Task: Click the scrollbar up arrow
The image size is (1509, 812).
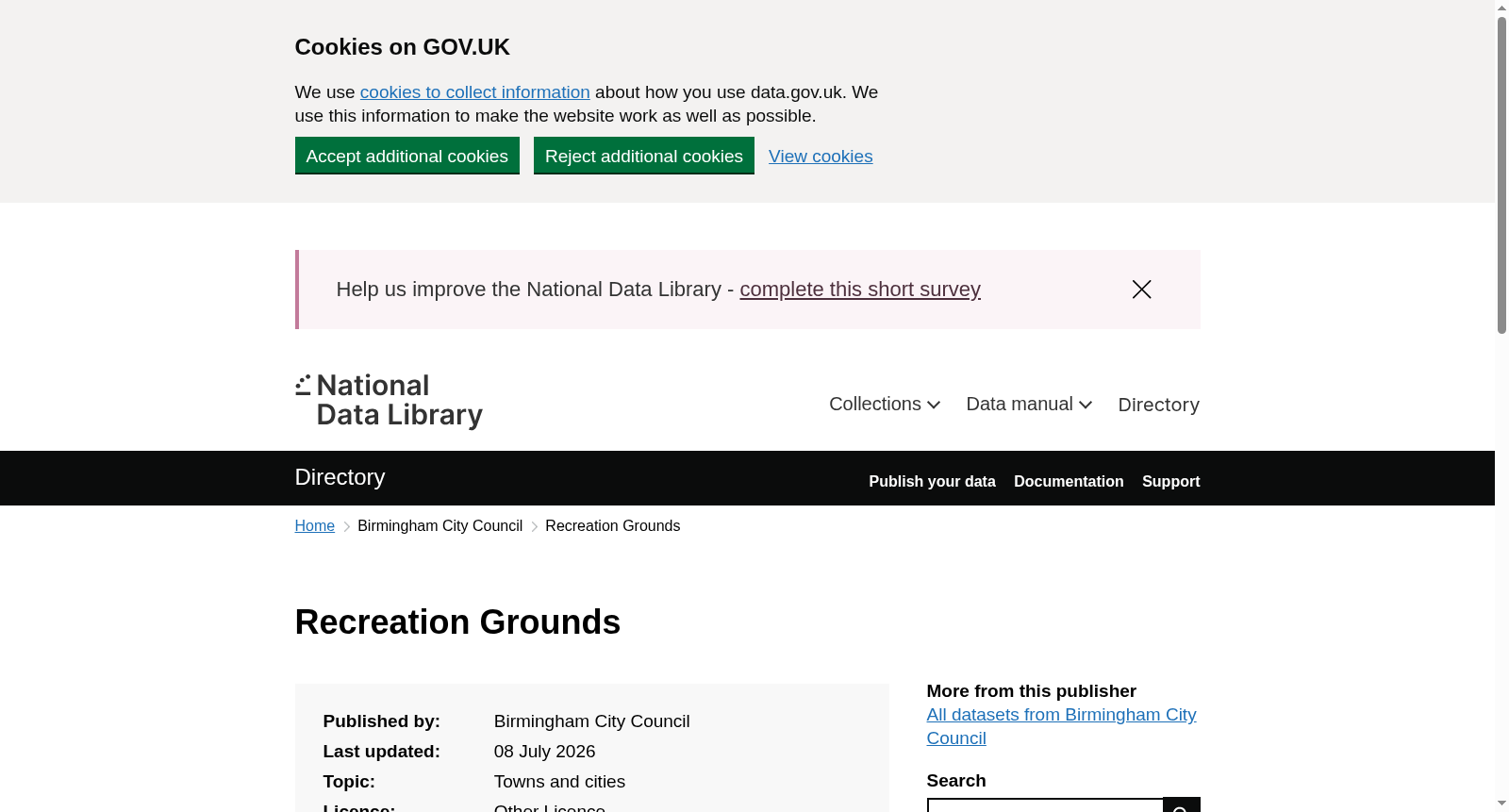Action: click(1501, 8)
